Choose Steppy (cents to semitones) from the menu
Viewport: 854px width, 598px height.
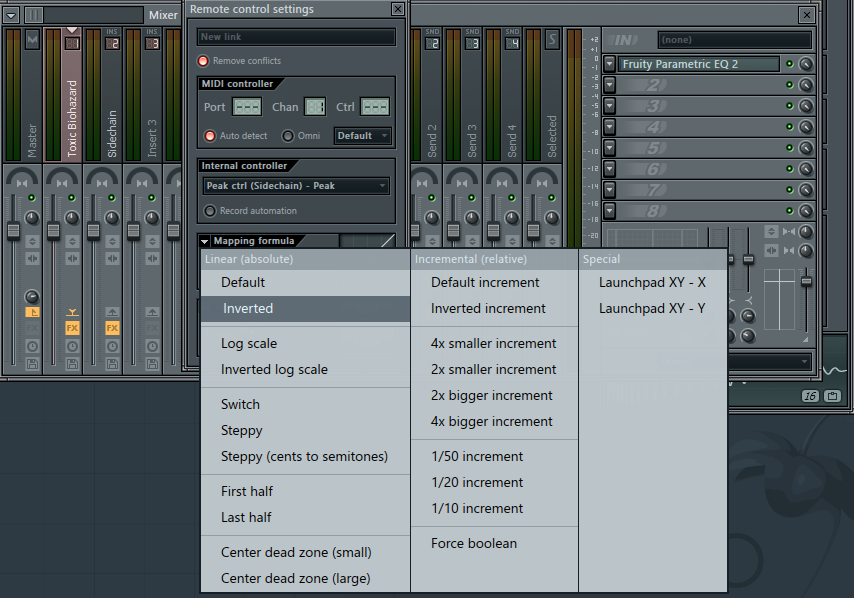306,456
